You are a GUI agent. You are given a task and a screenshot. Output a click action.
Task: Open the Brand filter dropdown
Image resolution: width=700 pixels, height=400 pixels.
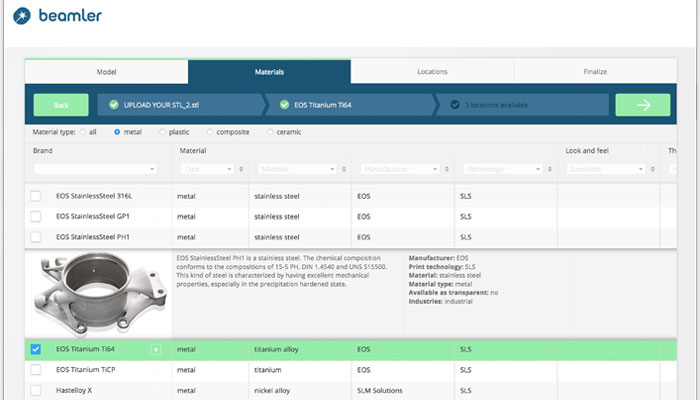[95, 169]
